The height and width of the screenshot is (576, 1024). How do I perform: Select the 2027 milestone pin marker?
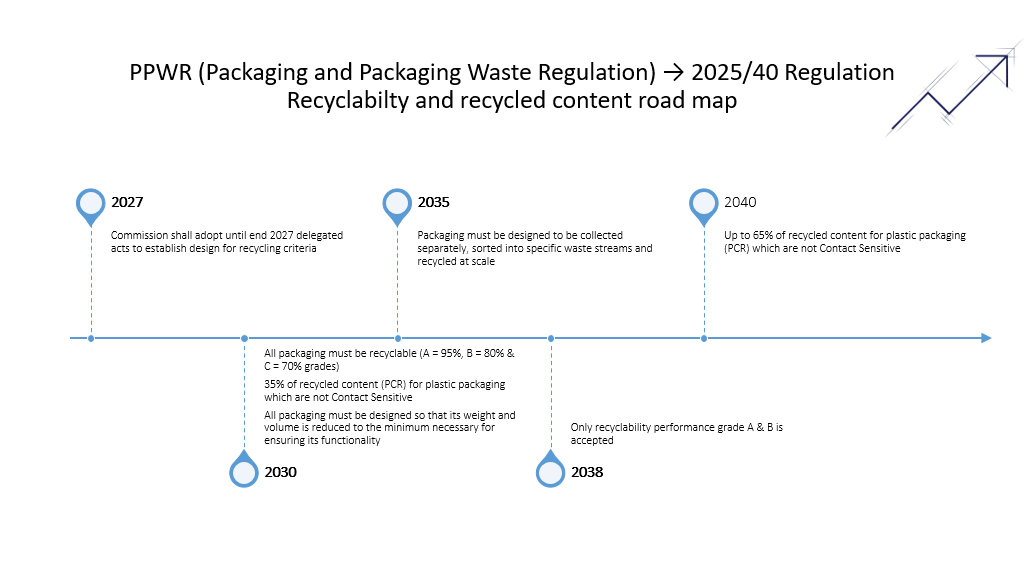click(90, 204)
